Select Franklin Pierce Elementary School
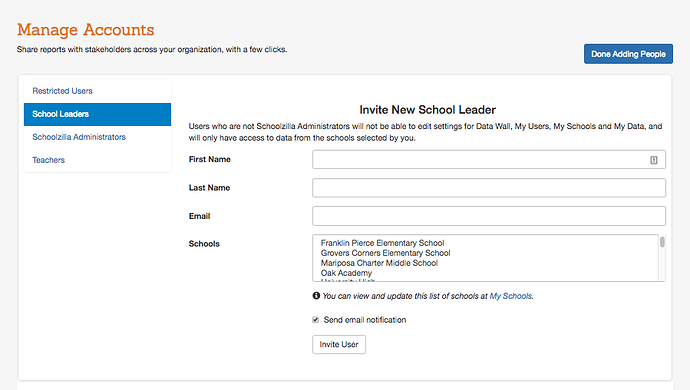Viewport: 690px width, 390px height. pos(382,243)
